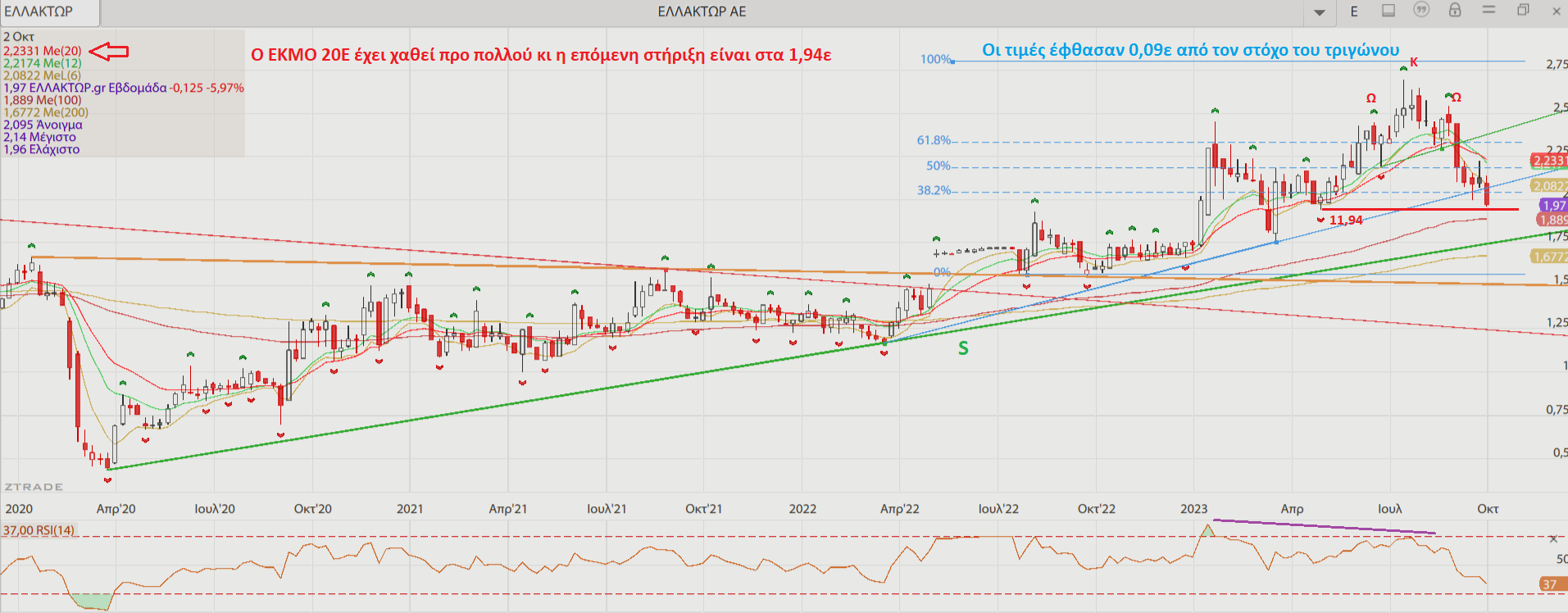The height and width of the screenshot is (613, 1568).
Task: Select the '2,2174 Me(12)' legend entry
Action: coord(43,63)
